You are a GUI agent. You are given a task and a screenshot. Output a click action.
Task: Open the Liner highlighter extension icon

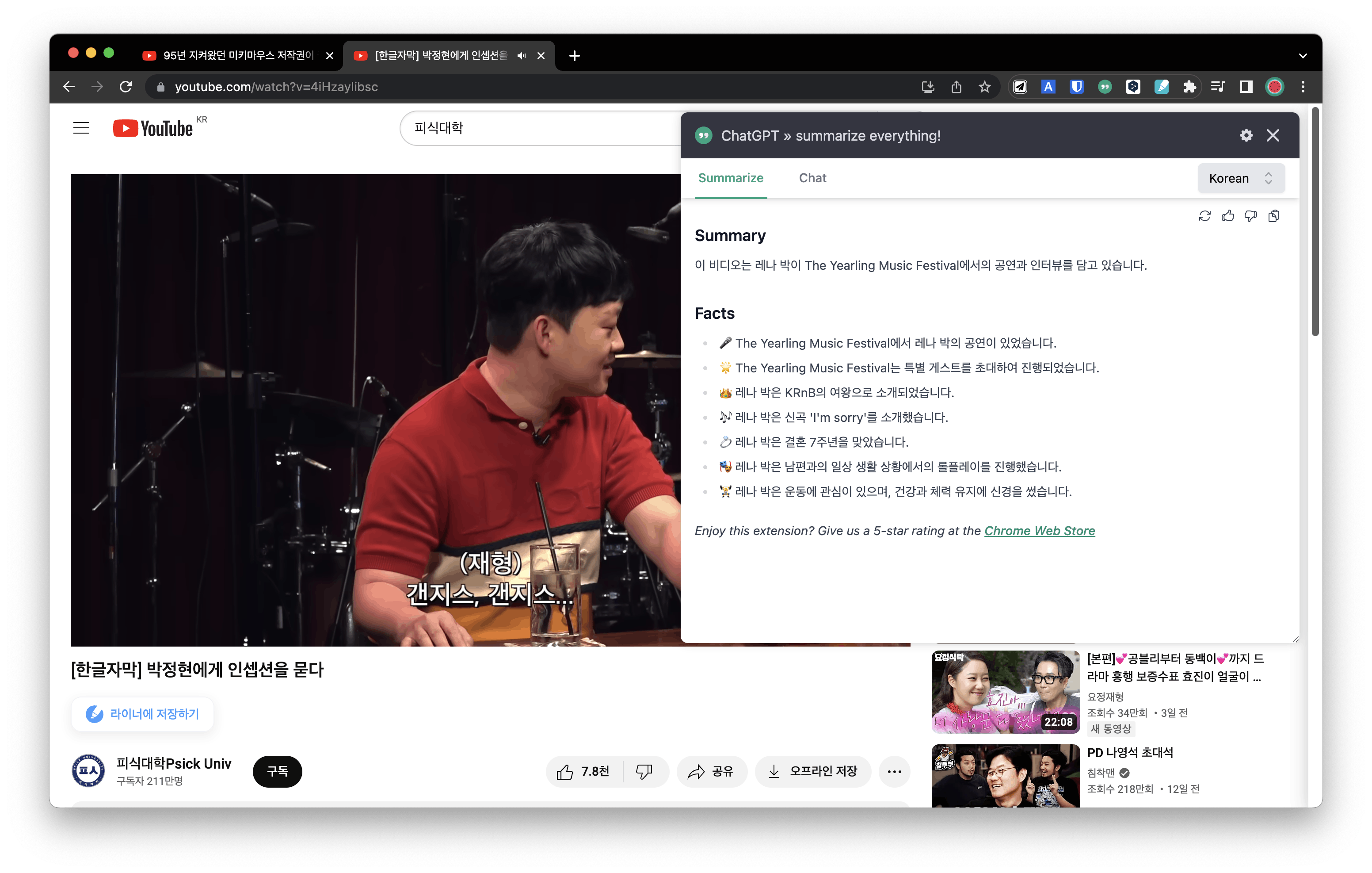pos(1161,87)
